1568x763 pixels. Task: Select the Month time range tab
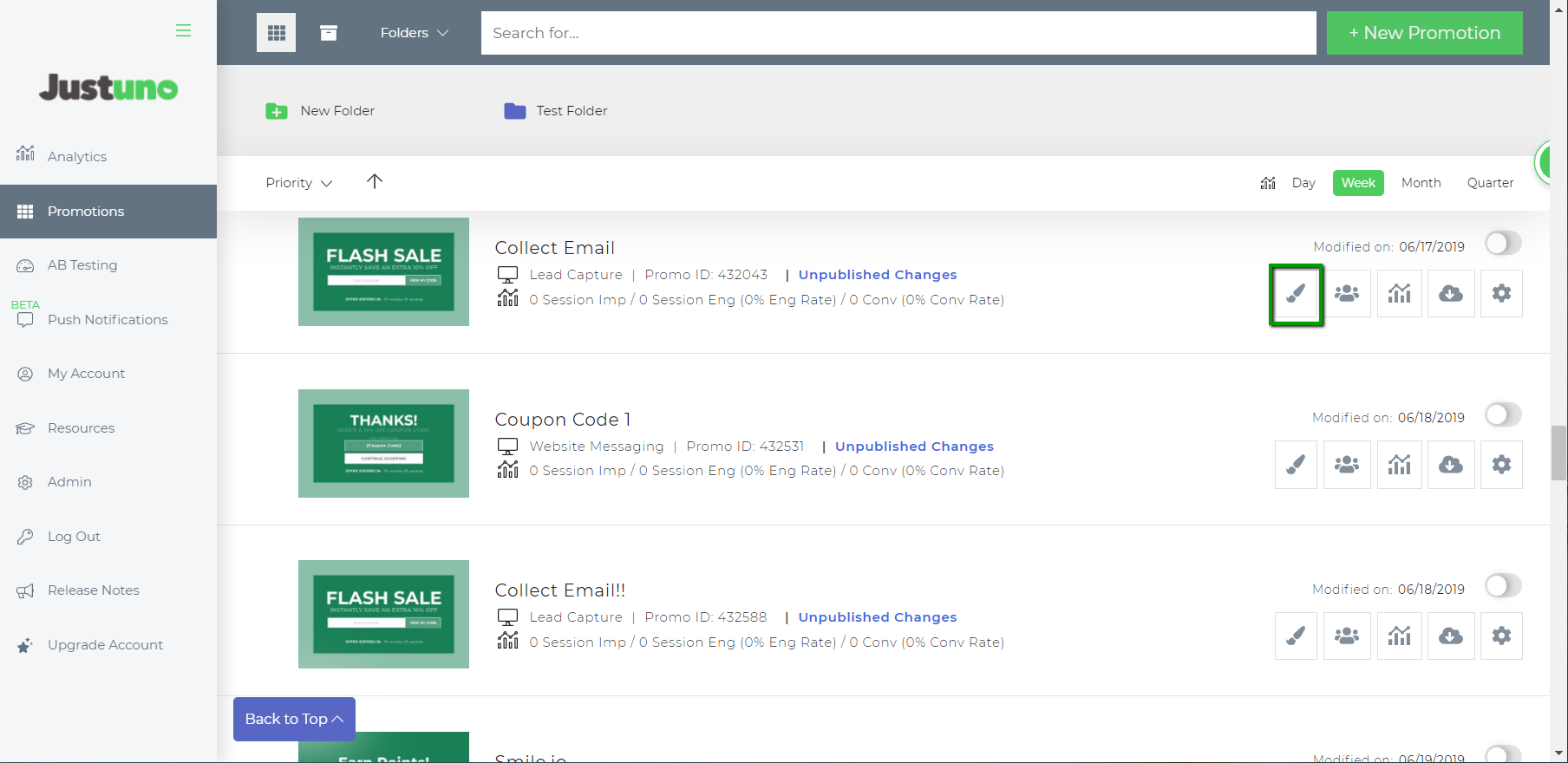pos(1421,183)
